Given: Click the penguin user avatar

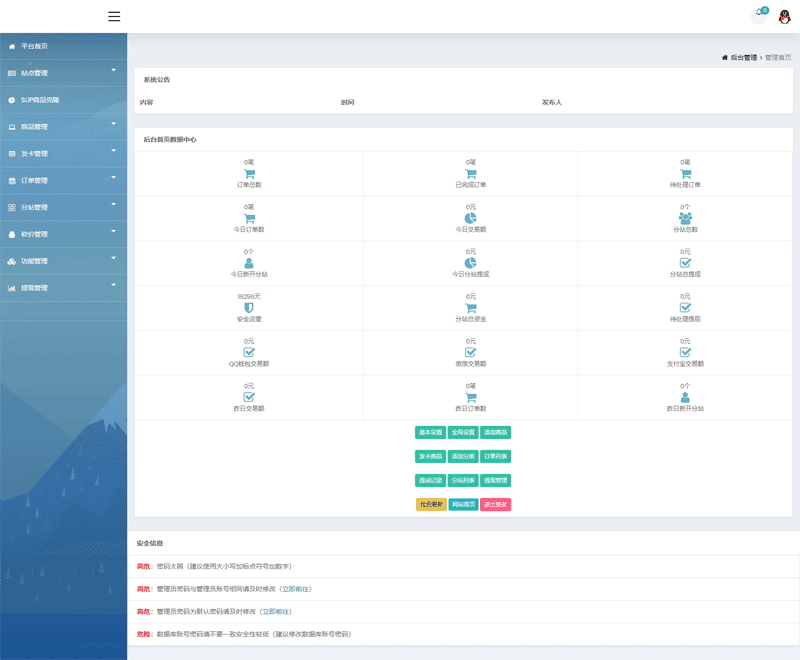Looking at the screenshot, I should click(783, 16).
